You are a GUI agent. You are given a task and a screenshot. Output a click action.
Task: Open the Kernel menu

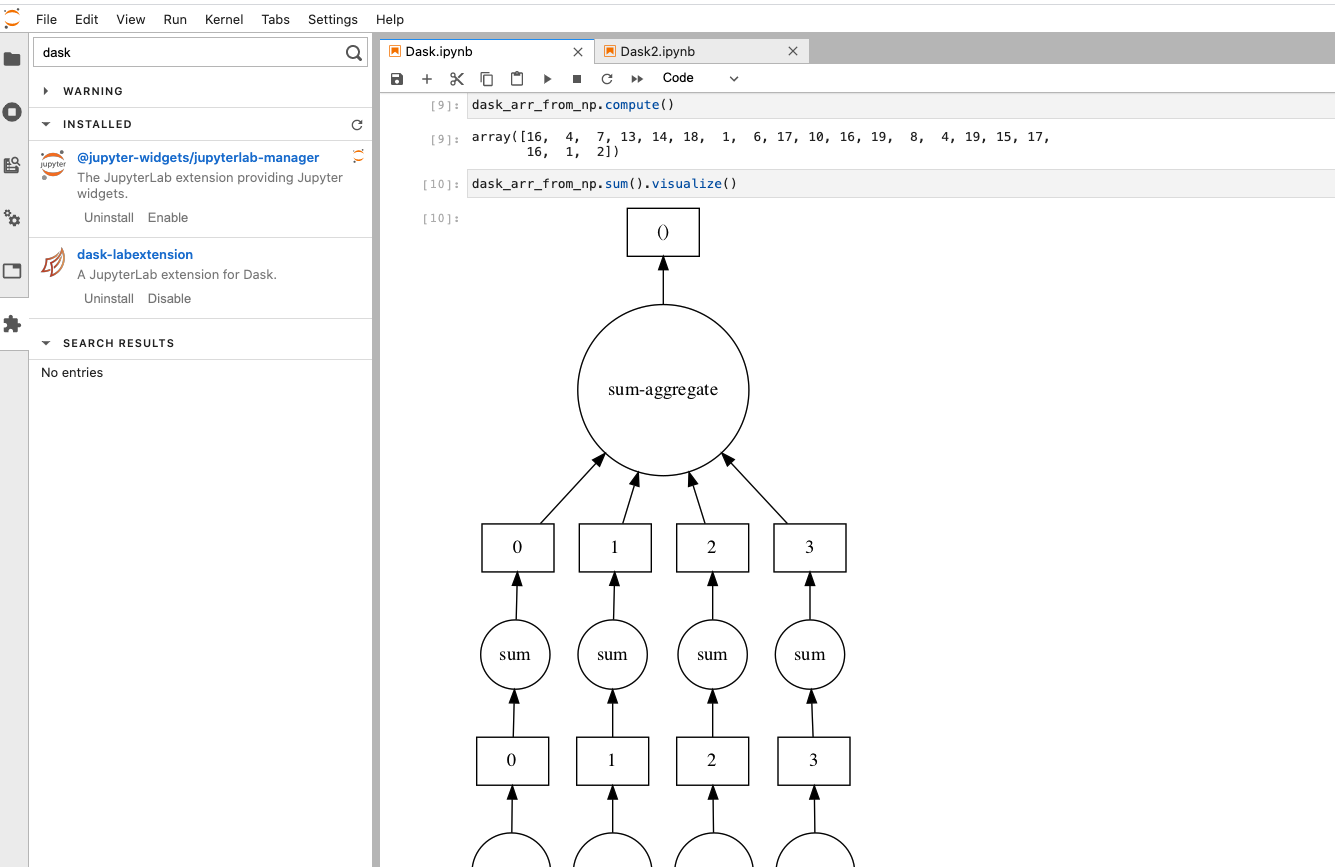click(x=224, y=19)
